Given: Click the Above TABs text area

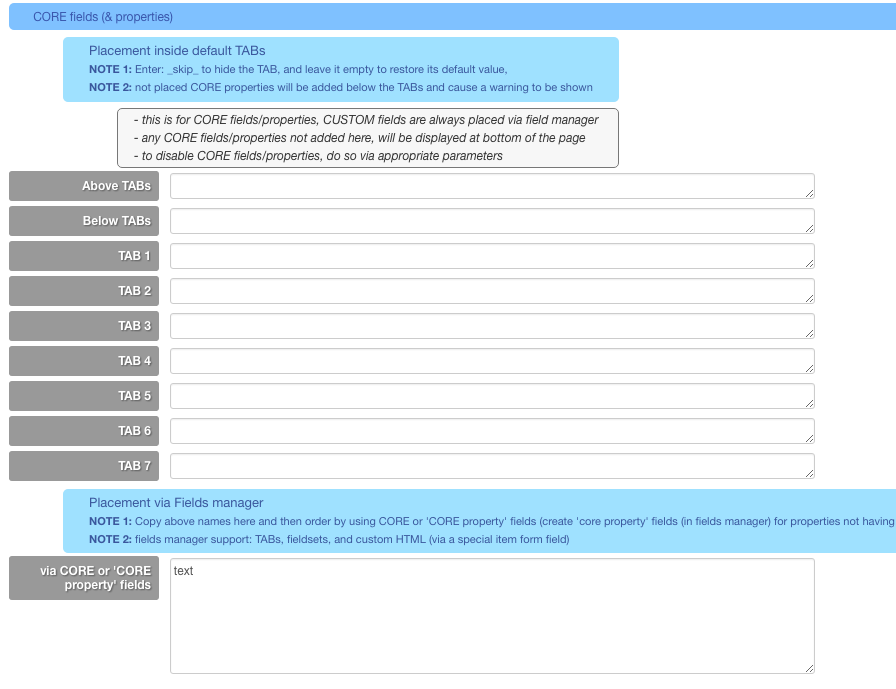Looking at the screenshot, I should pos(492,186).
